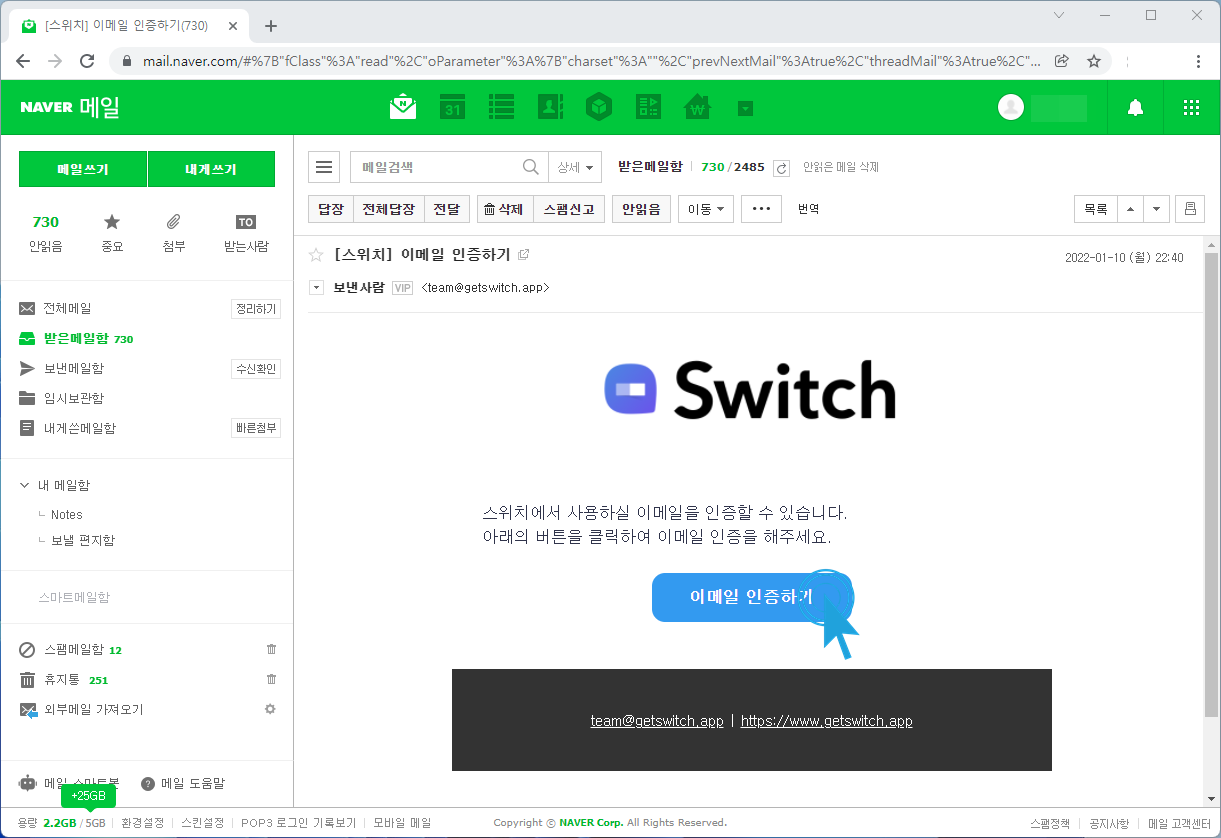Screen dimensions: 1221x838
Task: Open the 임시보관함 drafts folder
Action: [x=73, y=399]
